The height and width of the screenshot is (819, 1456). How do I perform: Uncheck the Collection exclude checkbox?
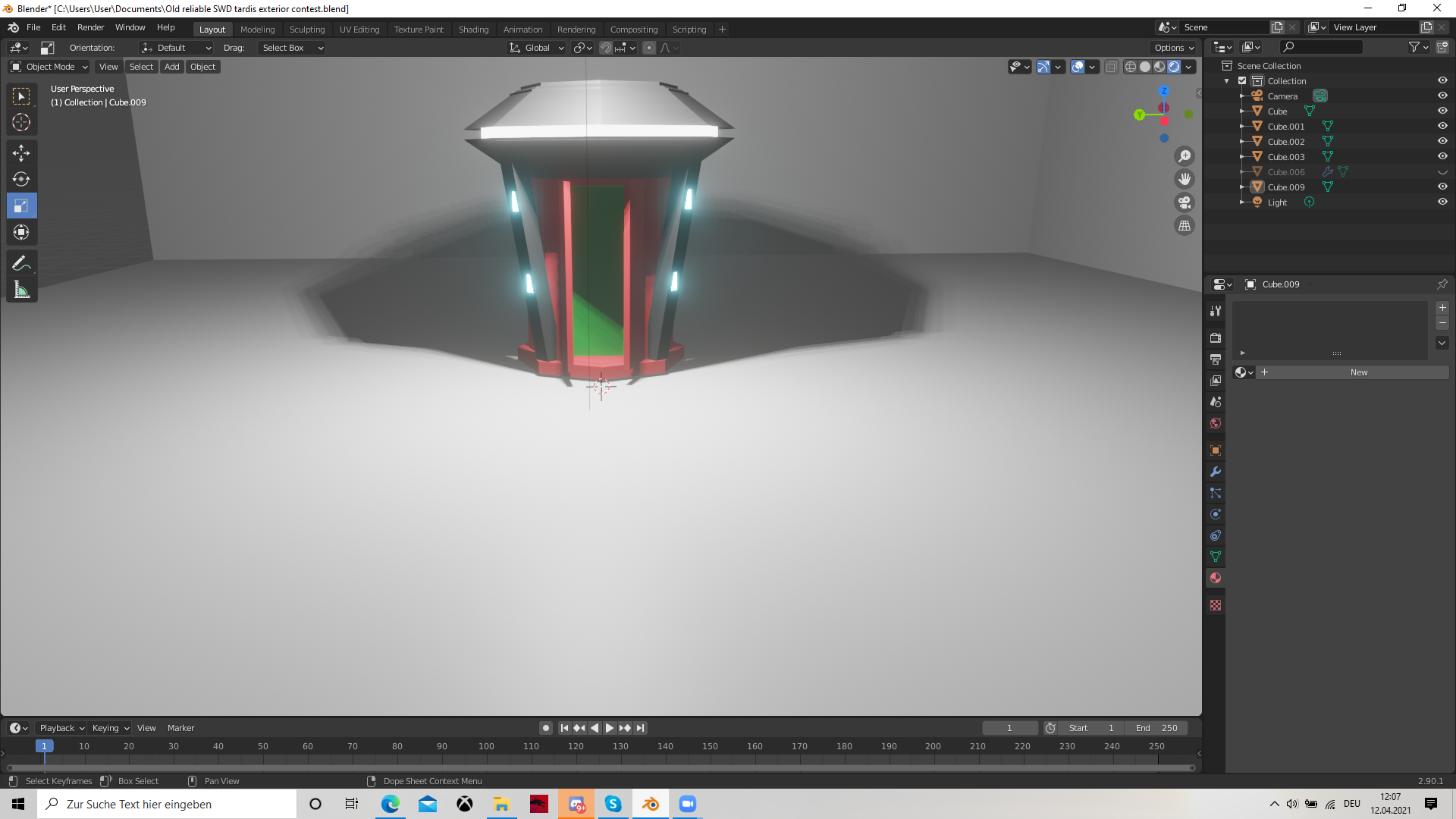coord(1242,80)
